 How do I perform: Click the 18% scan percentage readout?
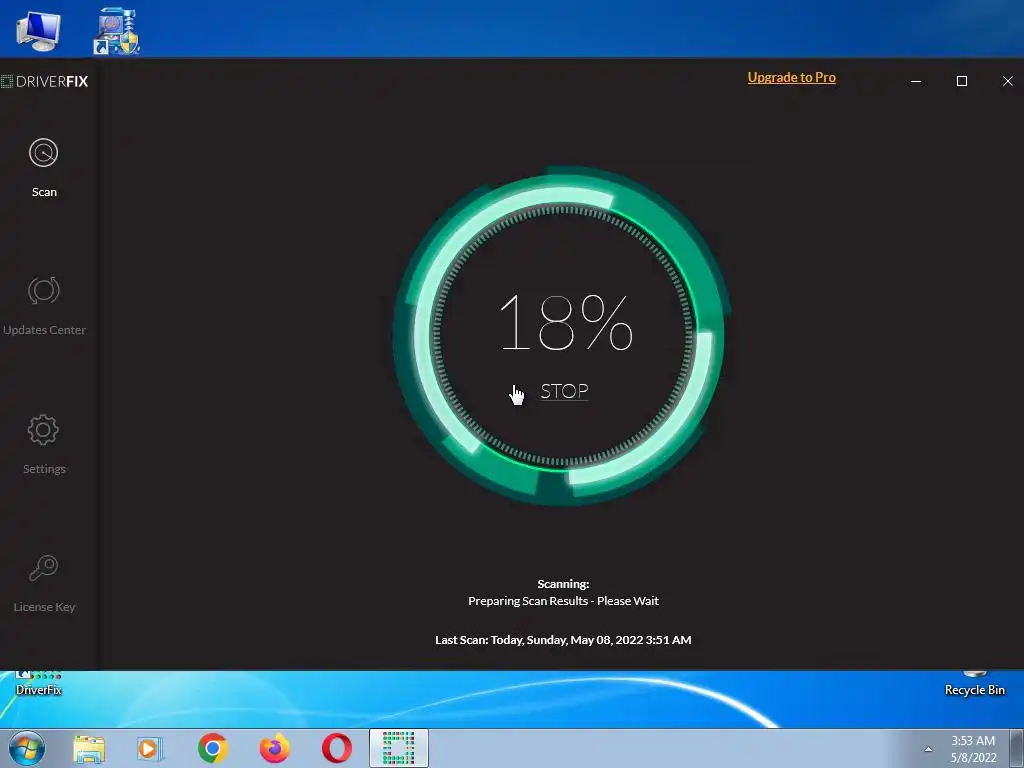566,322
